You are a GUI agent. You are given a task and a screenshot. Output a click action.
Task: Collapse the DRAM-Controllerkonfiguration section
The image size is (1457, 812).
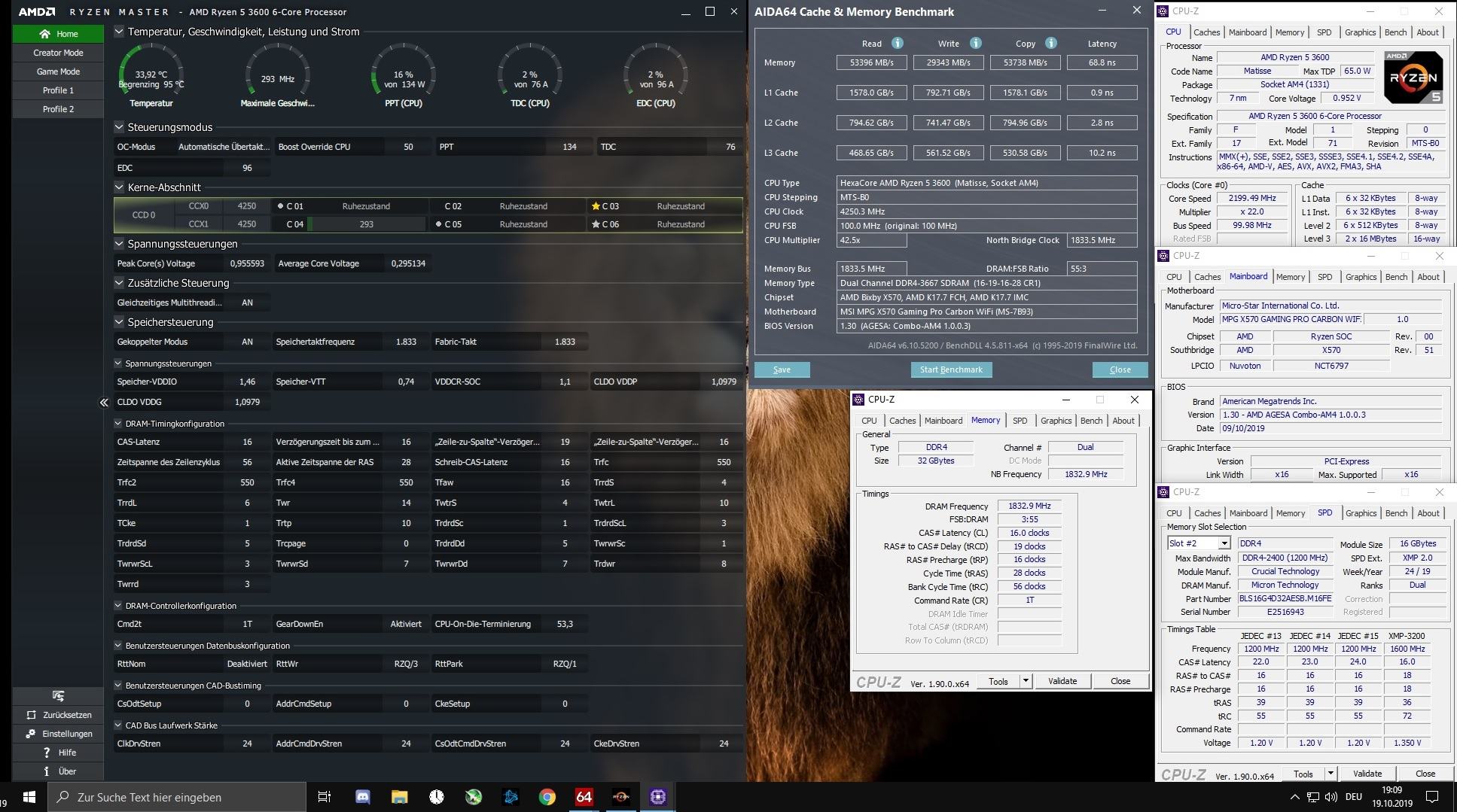point(118,606)
